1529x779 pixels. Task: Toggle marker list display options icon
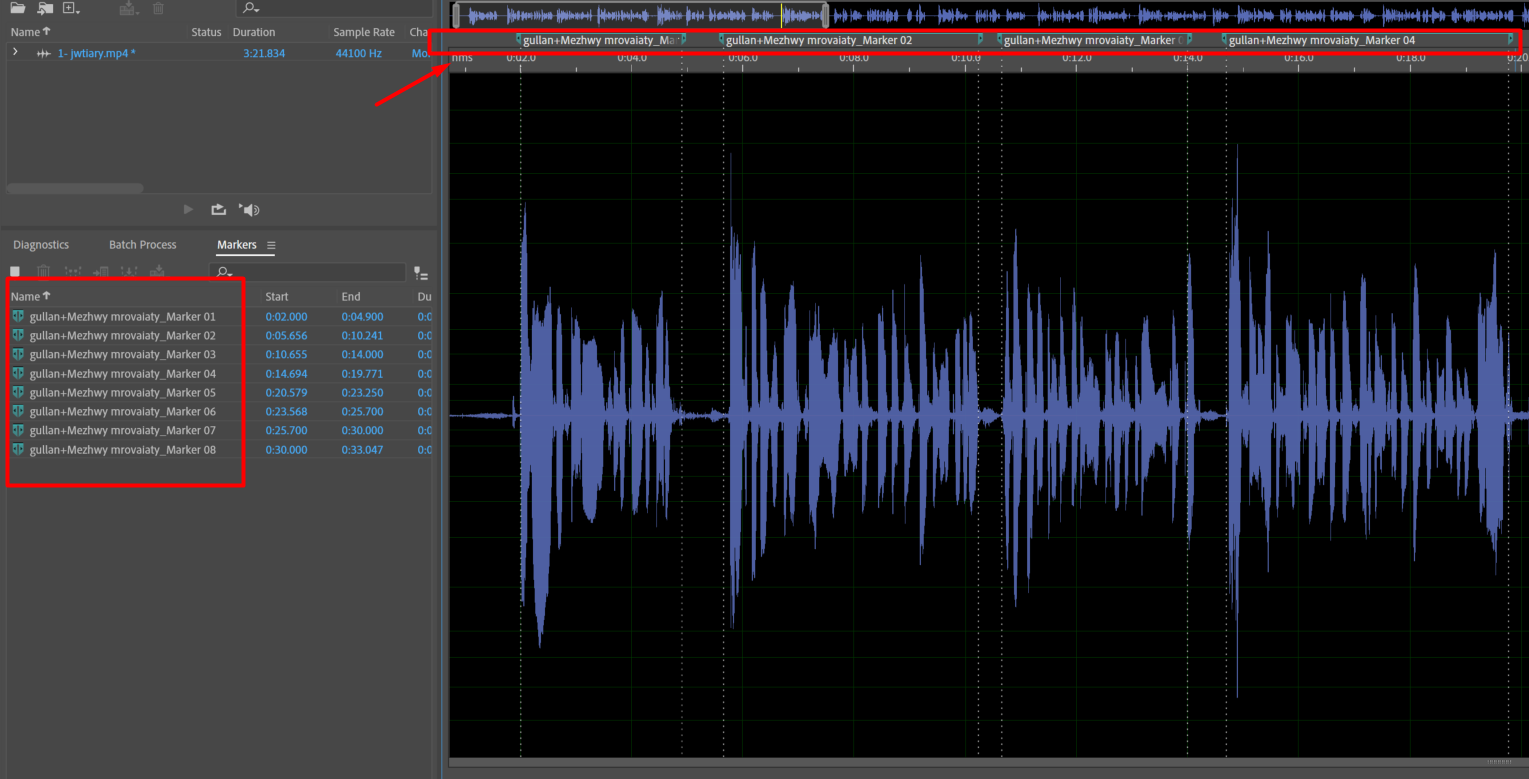pyautogui.click(x=421, y=274)
